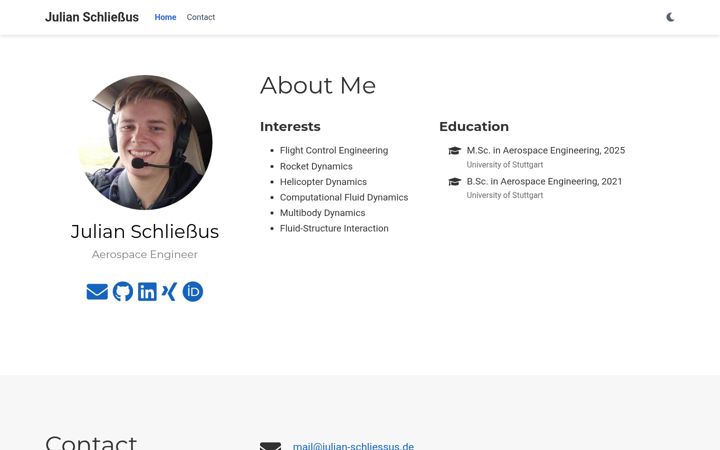Select the 'Computational Fluid Dynamics' list item
720x450 pixels.
[x=344, y=197]
